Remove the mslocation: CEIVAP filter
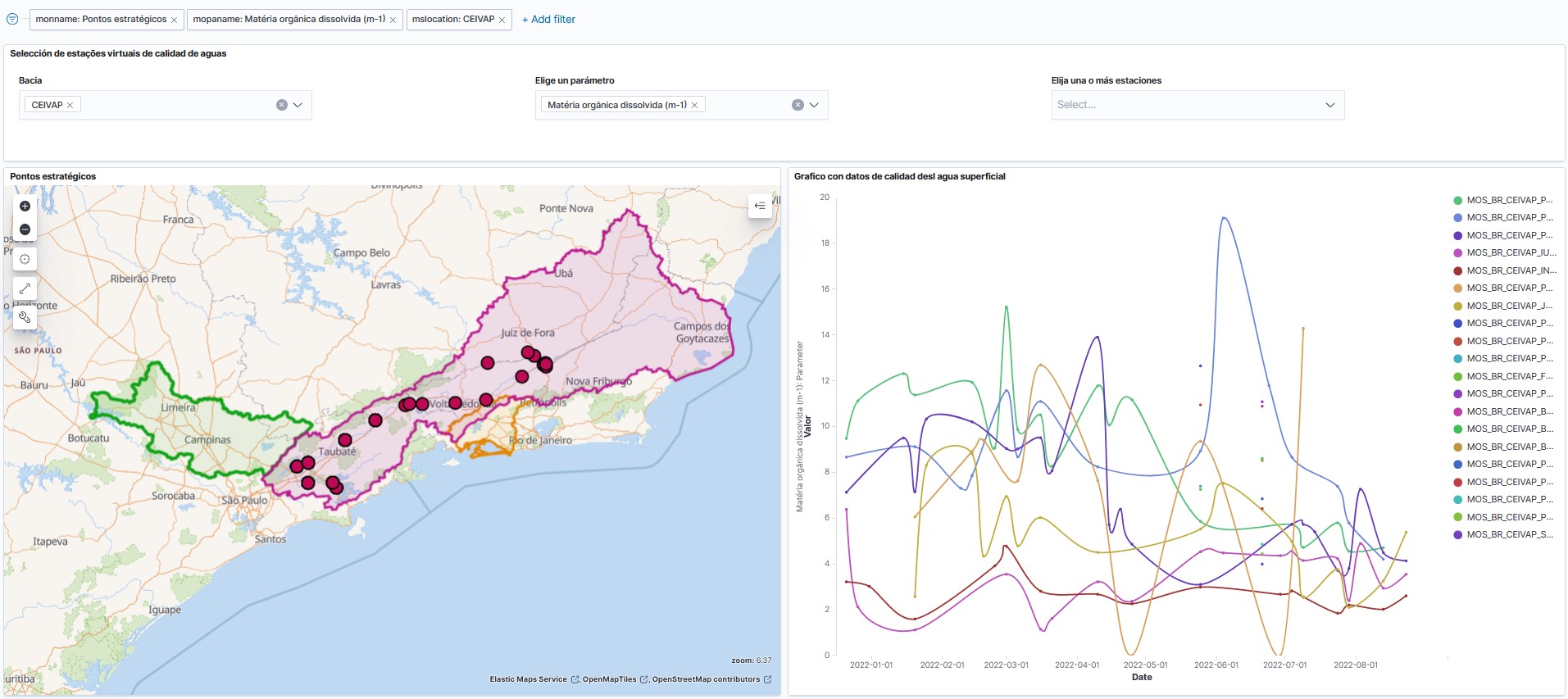Screen dimensions: 1568x699 pyautogui.click(x=502, y=20)
